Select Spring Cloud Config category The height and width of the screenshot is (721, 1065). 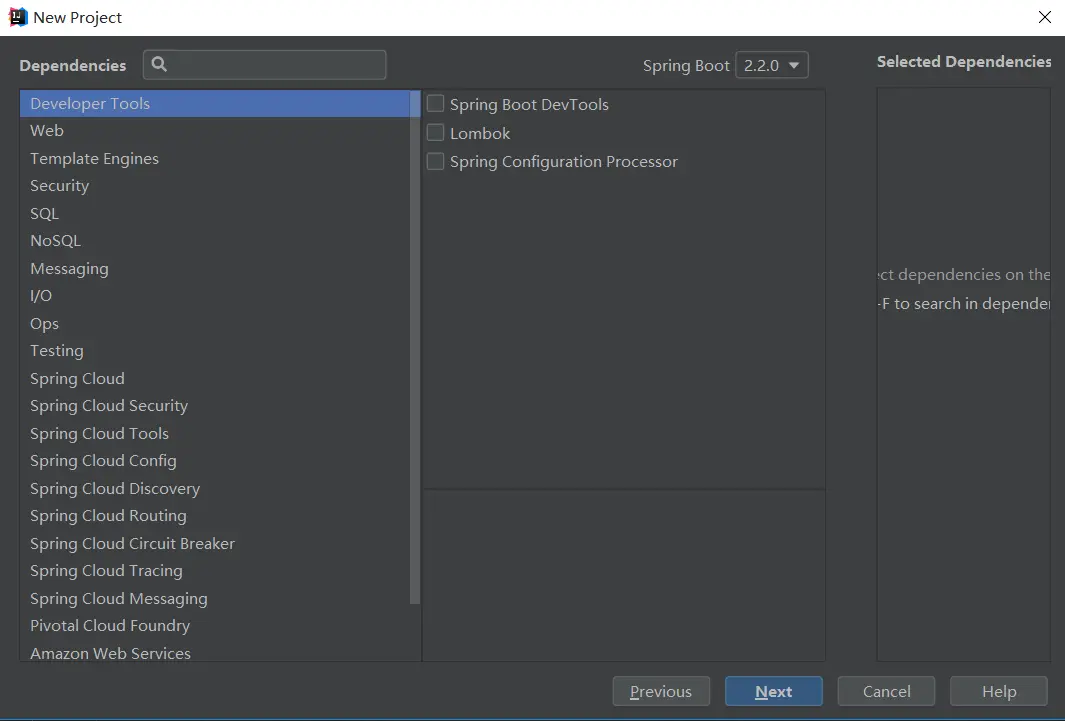[215, 460]
